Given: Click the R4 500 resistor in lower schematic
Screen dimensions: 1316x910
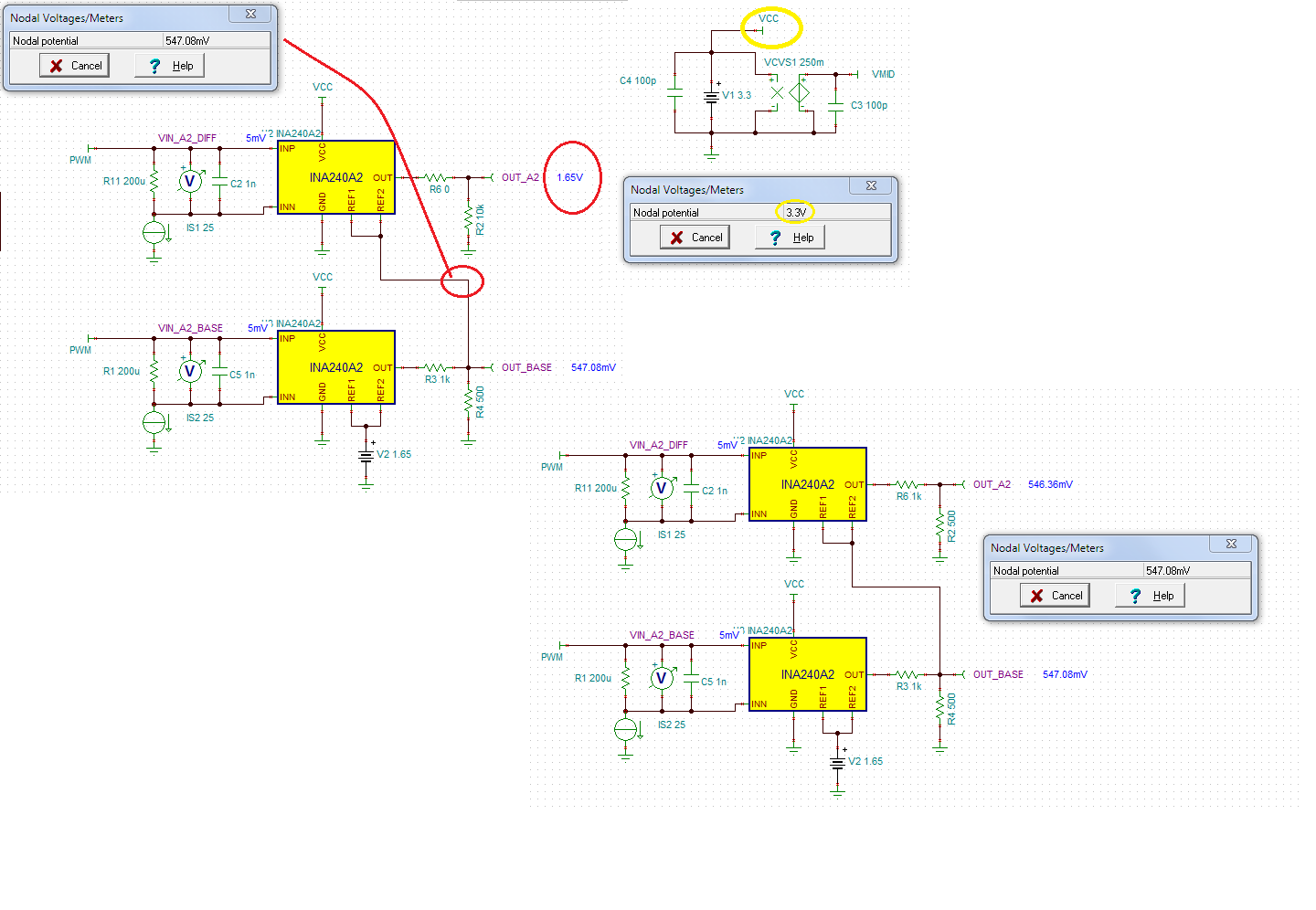Looking at the screenshot, I should pyautogui.click(x=939, y=708).
